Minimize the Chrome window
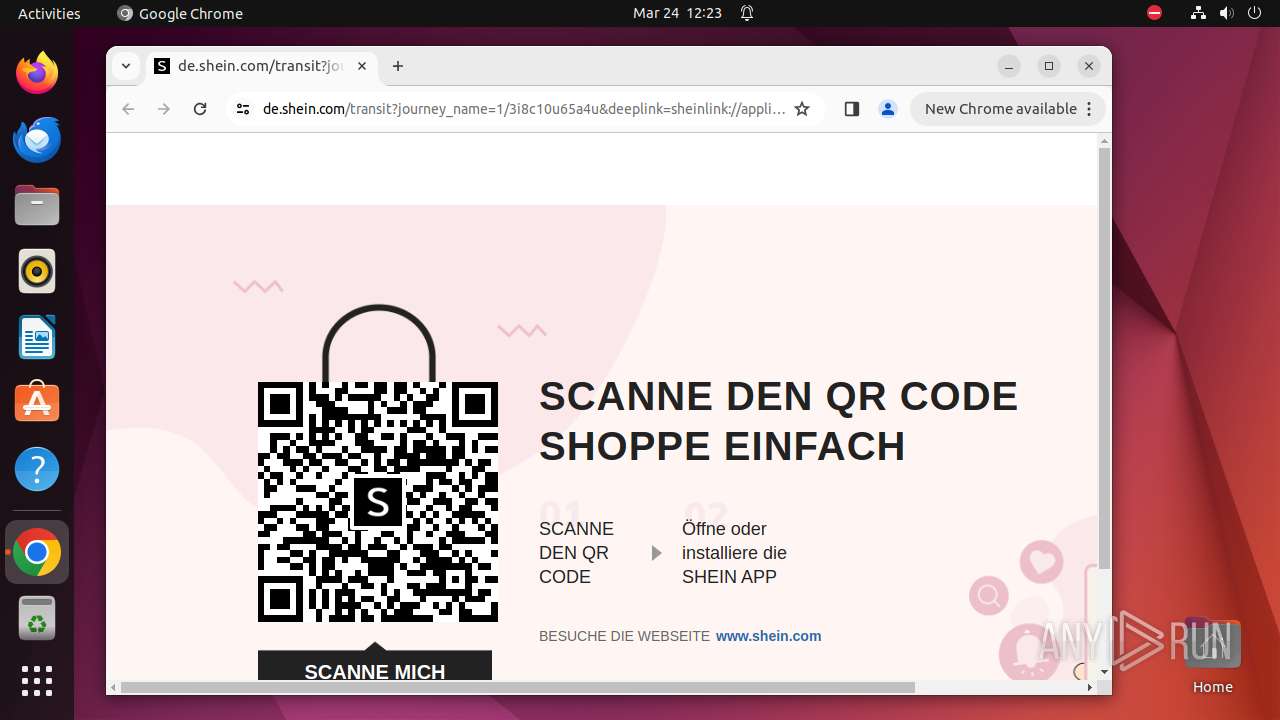This screenshot has height=720, width=1280. tap(1009, 66)
